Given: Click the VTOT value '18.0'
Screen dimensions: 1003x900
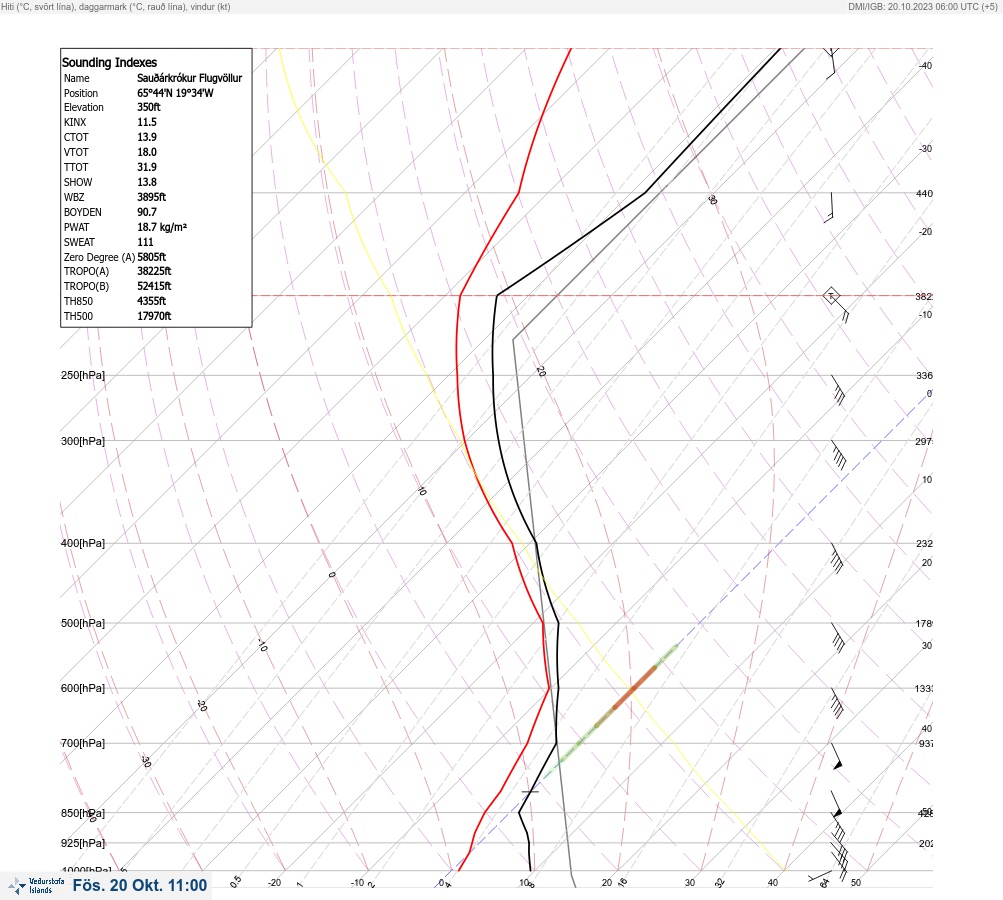Looking at the screenshot, I should (146, 152).
